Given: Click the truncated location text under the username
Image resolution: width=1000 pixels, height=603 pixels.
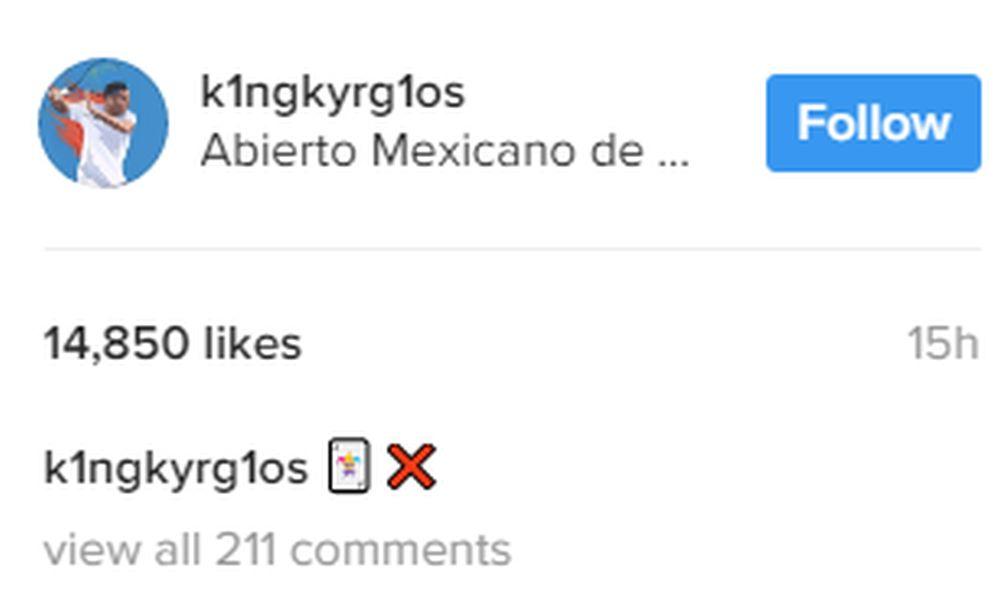Looking at the screenshot, I should [445, 152].
